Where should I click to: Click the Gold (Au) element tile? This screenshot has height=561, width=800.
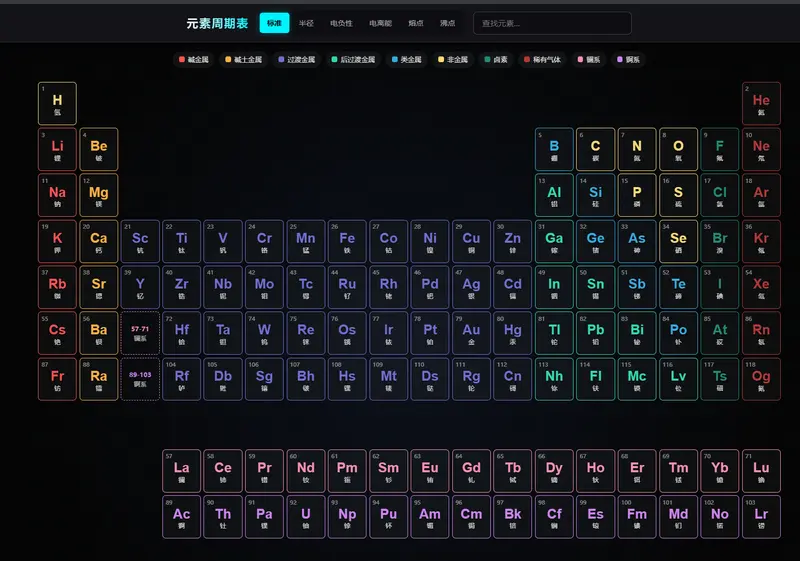pyautogui.click(x=471, y=332)
